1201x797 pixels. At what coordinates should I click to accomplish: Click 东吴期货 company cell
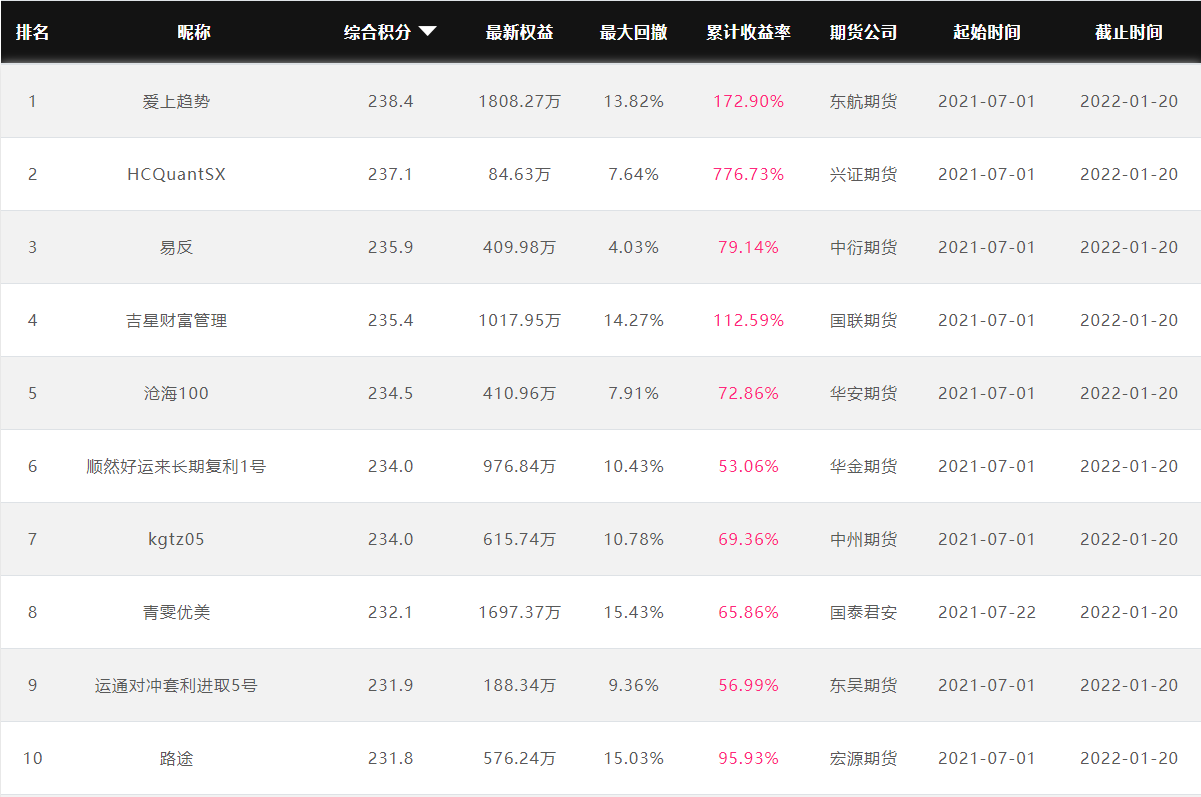click(863, 685)
